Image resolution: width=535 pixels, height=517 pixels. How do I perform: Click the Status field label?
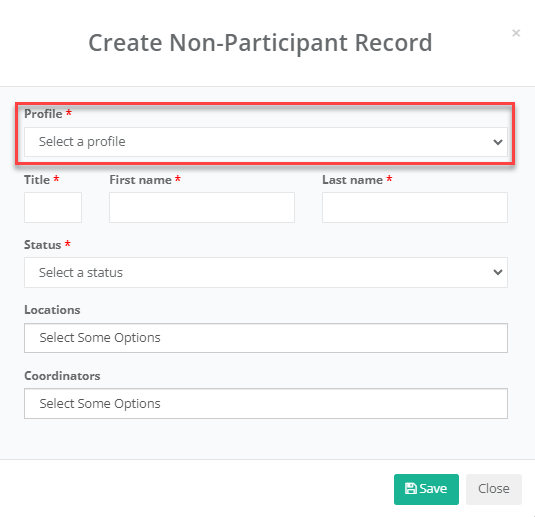pyautogui.click(x=43, y=245)
